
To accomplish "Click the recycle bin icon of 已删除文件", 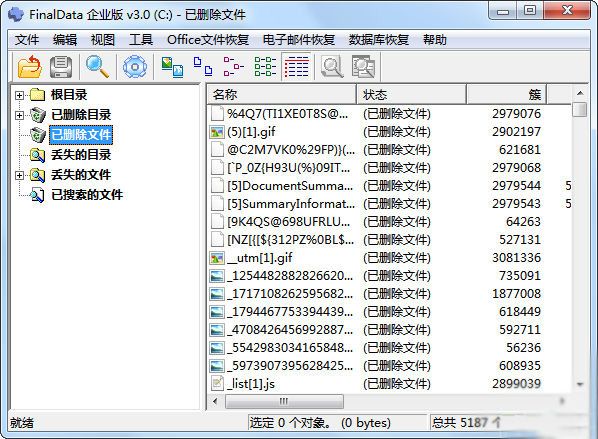I will (38, 135).
